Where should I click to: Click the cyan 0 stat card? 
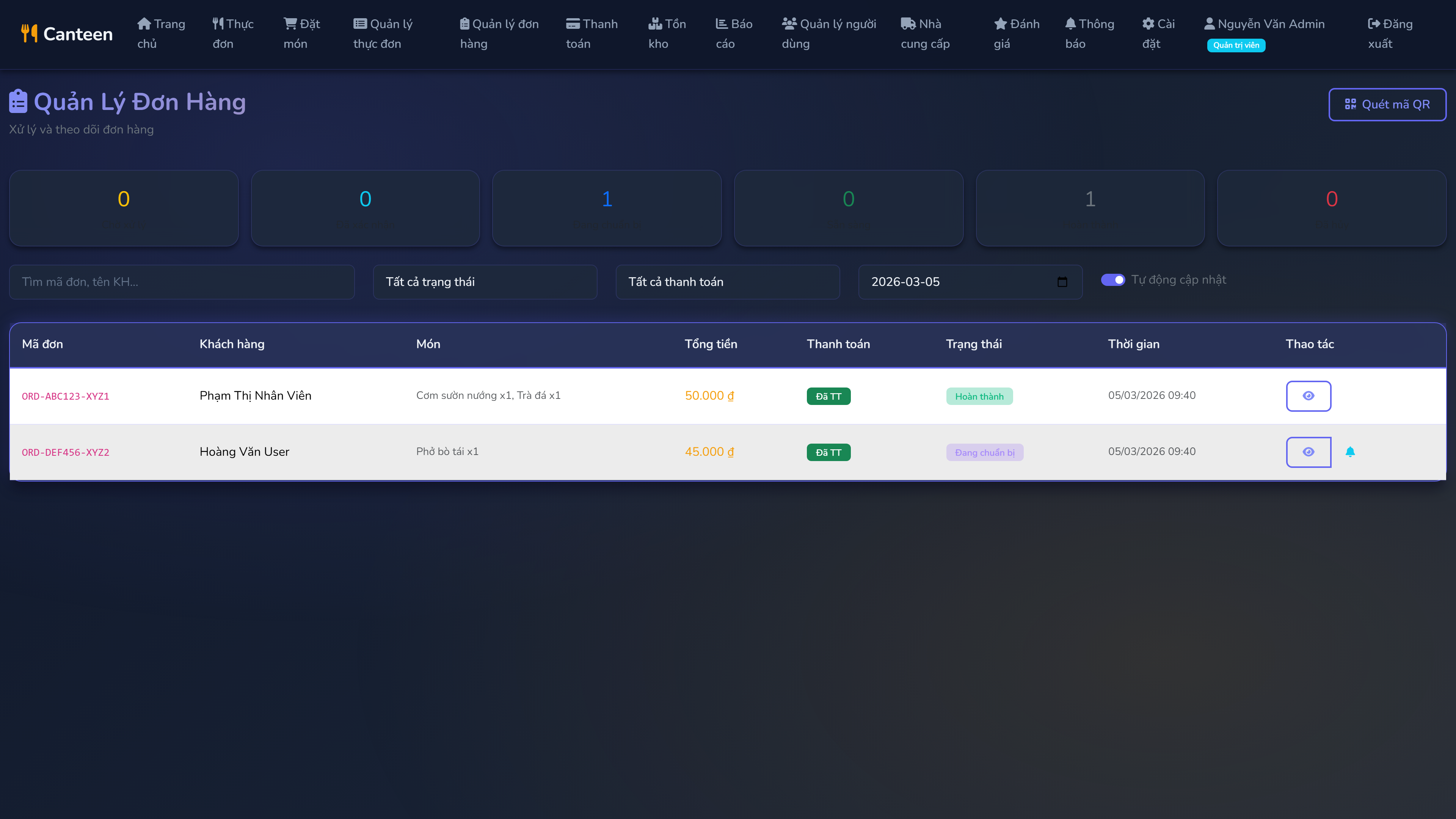click(365, 208)
